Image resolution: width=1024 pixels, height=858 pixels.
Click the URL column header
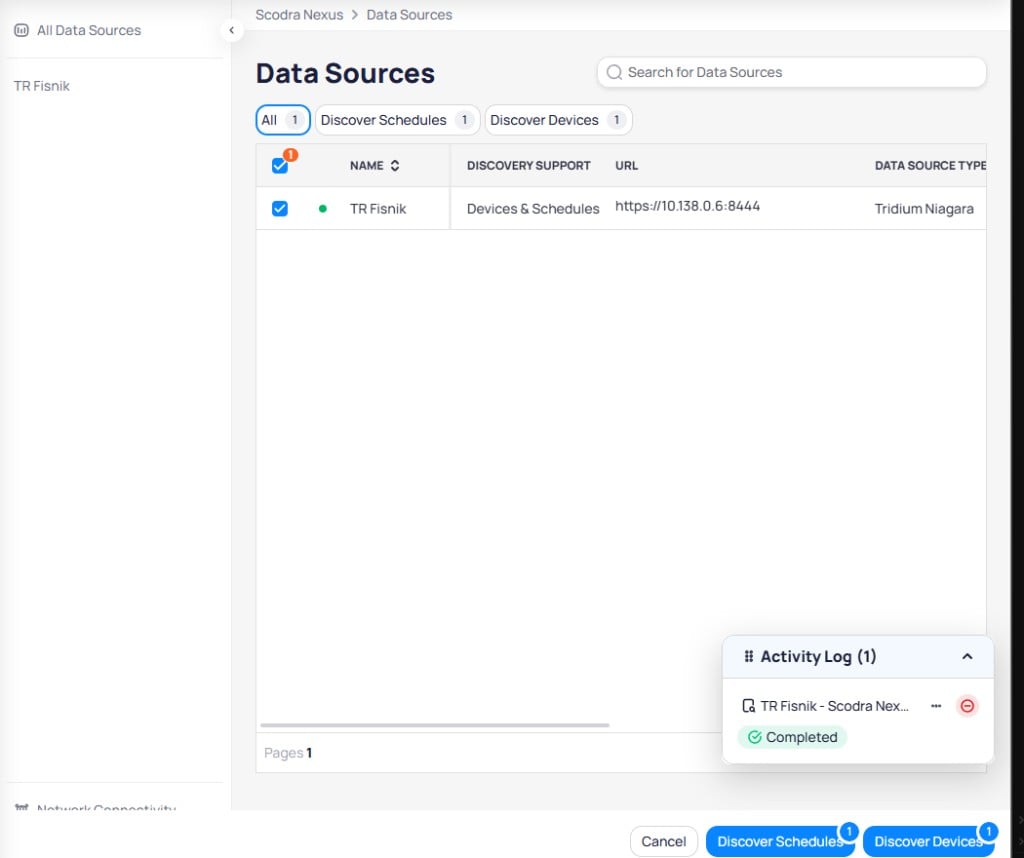626,166
